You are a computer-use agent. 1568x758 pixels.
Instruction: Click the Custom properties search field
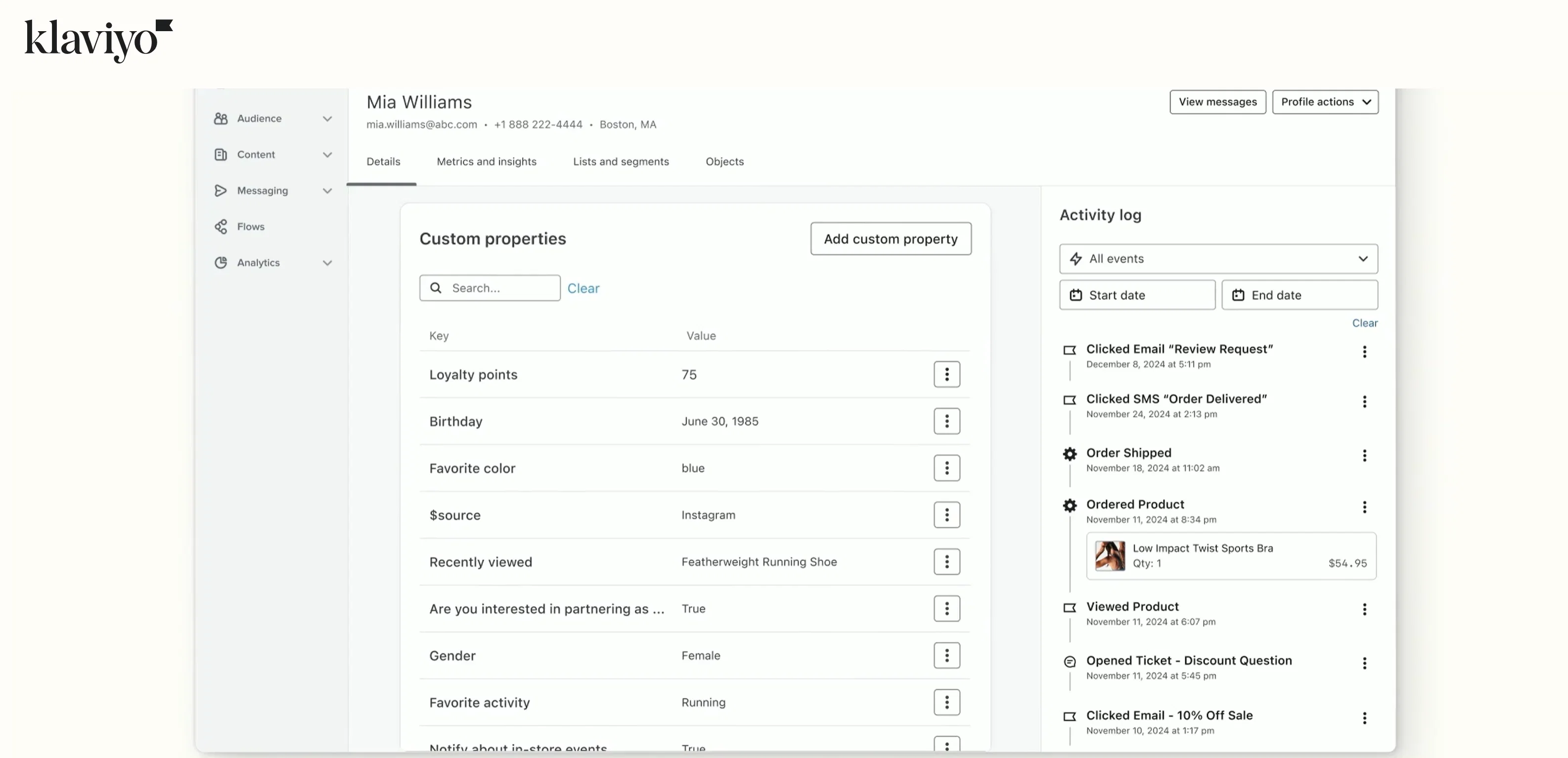coord(490,288)
